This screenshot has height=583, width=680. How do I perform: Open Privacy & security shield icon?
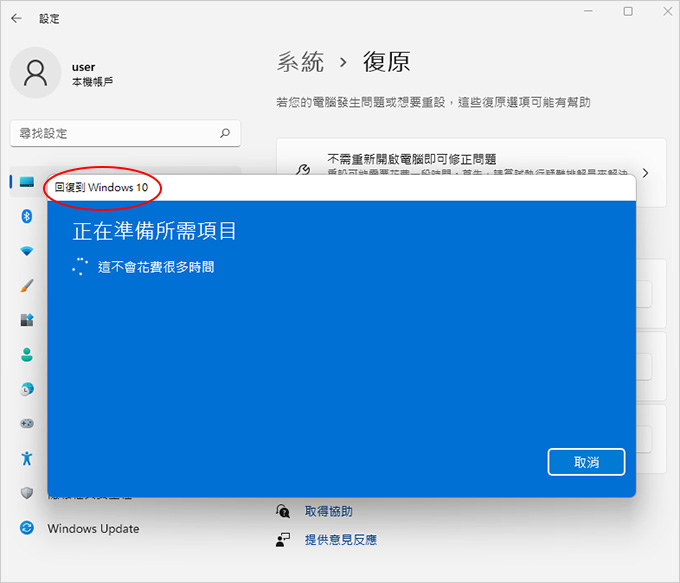(27, 492)
